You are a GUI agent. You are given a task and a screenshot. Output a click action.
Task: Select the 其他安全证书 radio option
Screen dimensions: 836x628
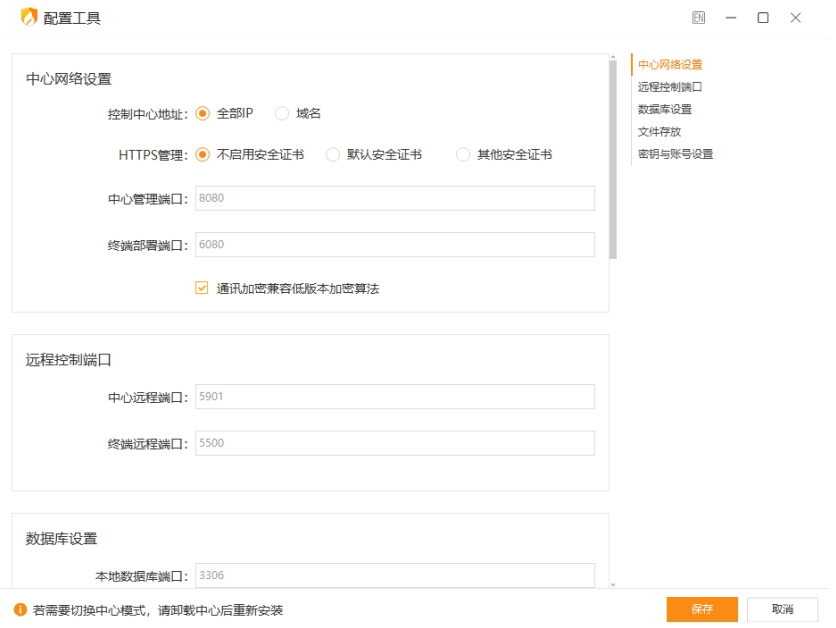tap(463, 155)
